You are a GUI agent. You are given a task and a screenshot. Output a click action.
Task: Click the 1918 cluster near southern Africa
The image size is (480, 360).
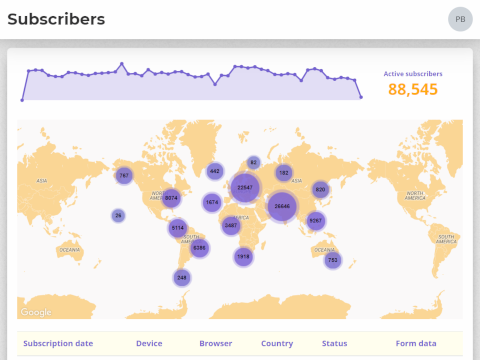click(243, 257)
